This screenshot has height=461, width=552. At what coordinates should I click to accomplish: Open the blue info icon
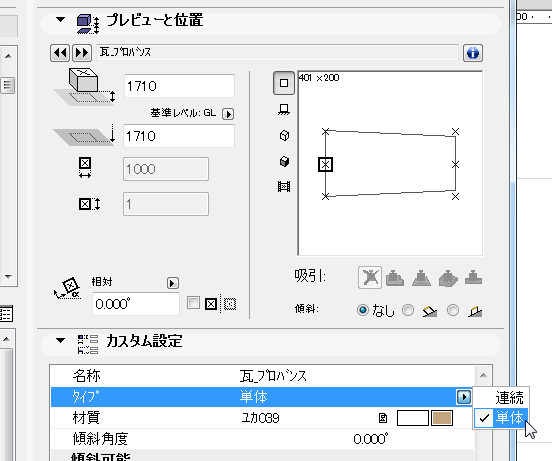point(472,53)
